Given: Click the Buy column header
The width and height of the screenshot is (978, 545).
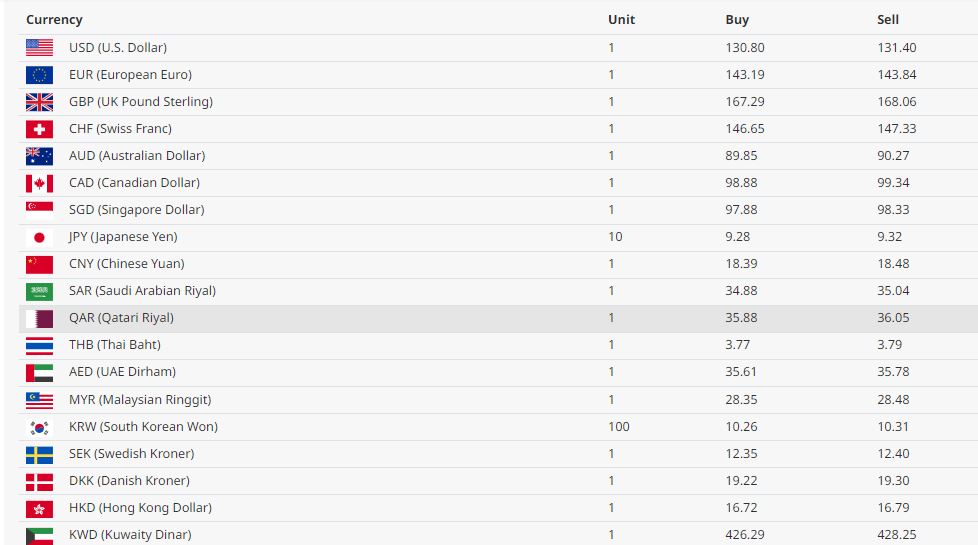Looking at the screenshot, I should (737, 20).
